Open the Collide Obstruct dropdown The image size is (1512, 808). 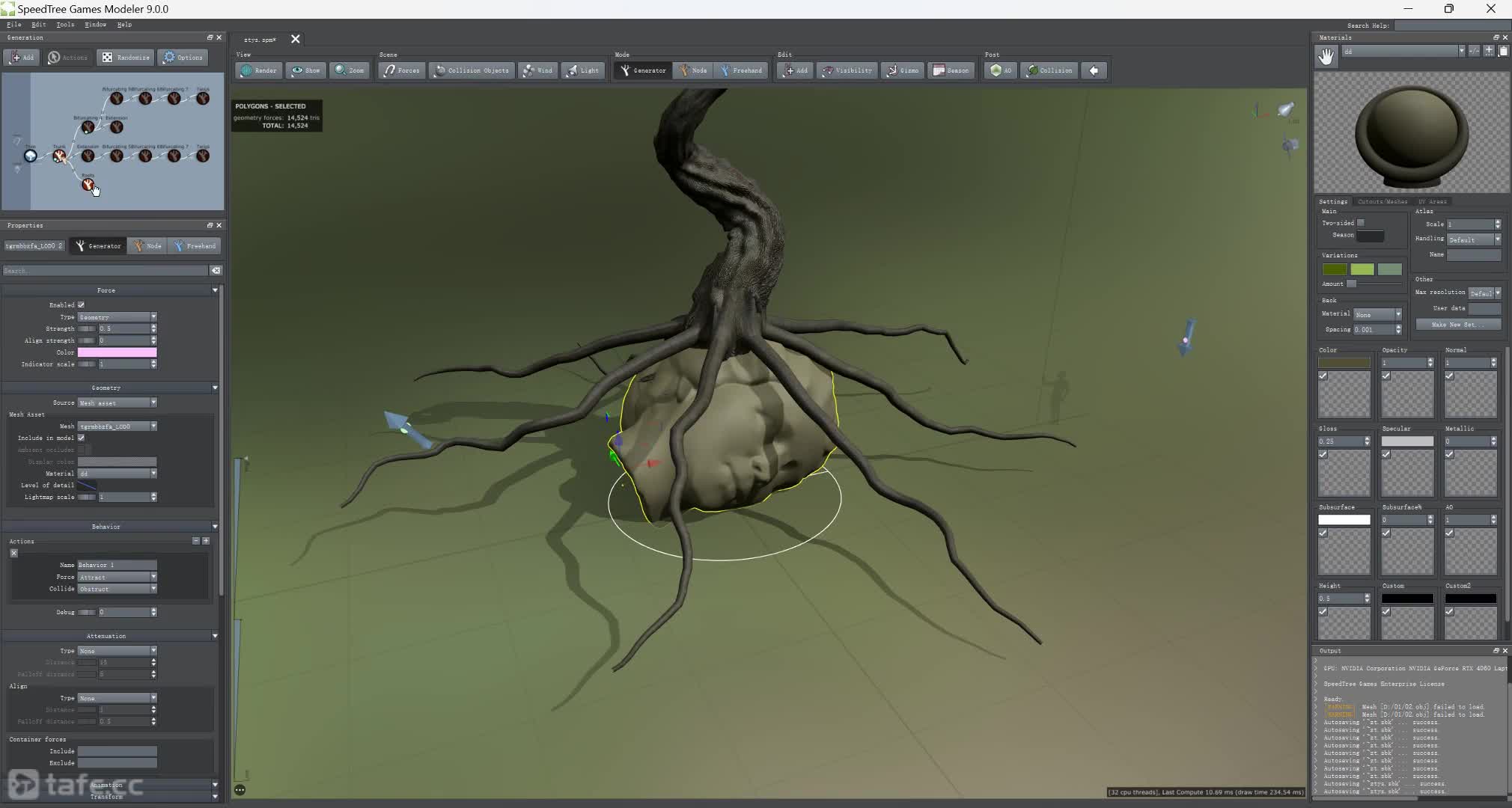click(118, 590)
